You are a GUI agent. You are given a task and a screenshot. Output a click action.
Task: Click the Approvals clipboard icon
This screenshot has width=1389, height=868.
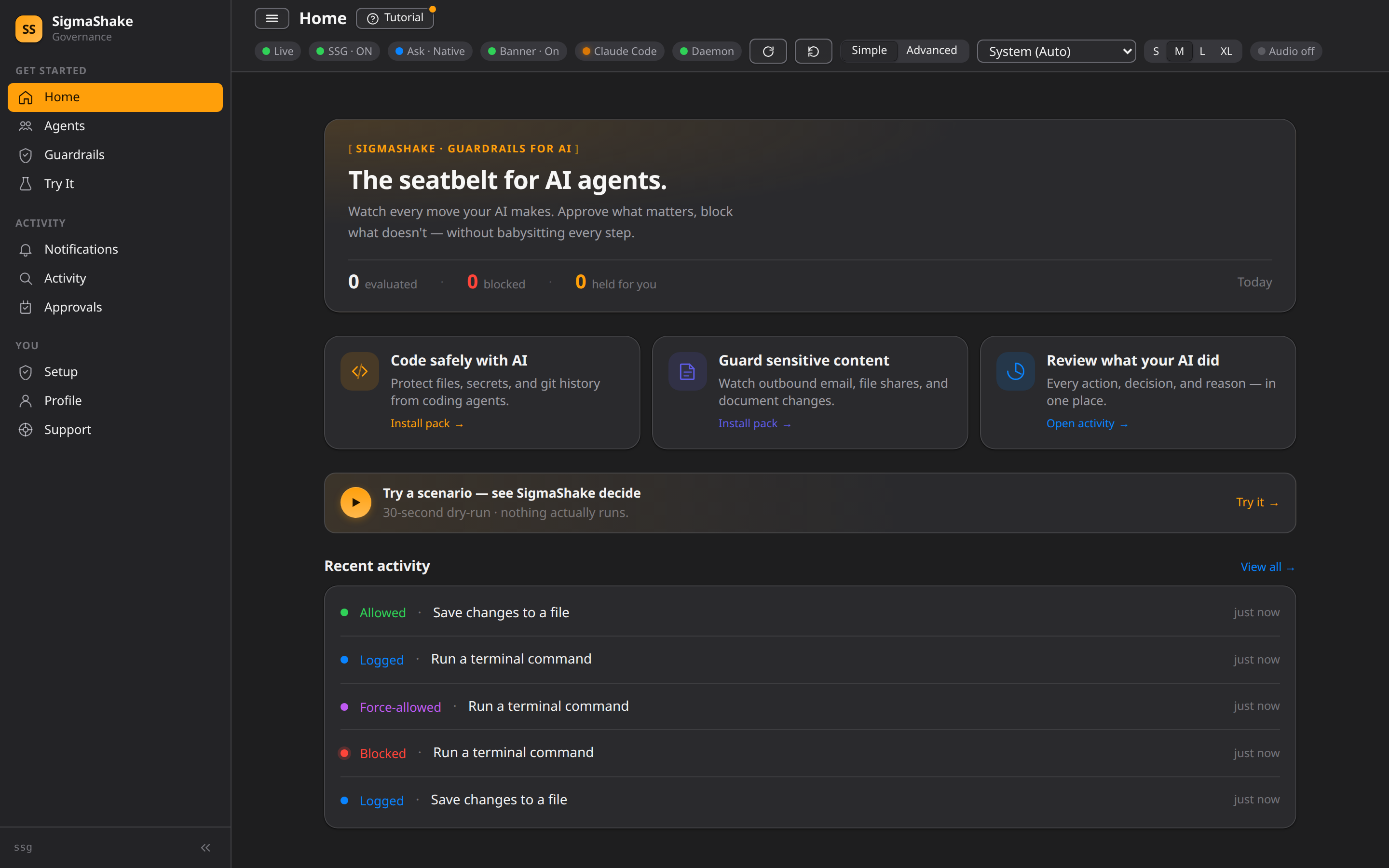(x=25, y=307)
